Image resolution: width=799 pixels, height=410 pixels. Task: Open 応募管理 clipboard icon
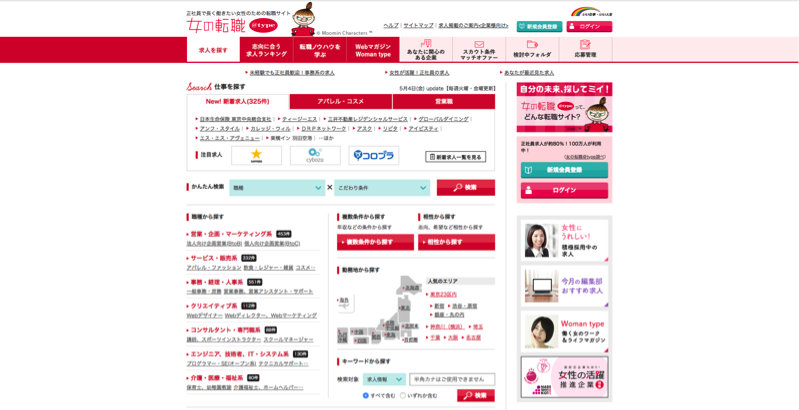[x=585, y=50]
